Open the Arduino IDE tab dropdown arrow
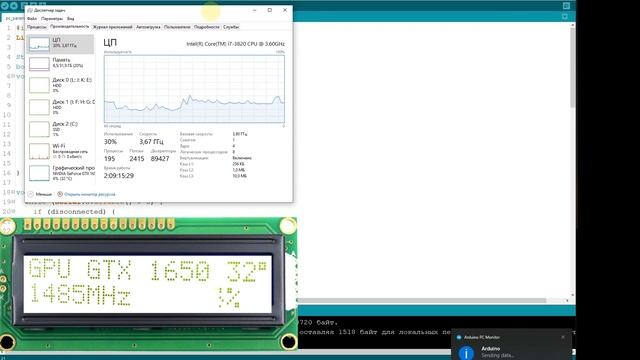 click(564, 17)
